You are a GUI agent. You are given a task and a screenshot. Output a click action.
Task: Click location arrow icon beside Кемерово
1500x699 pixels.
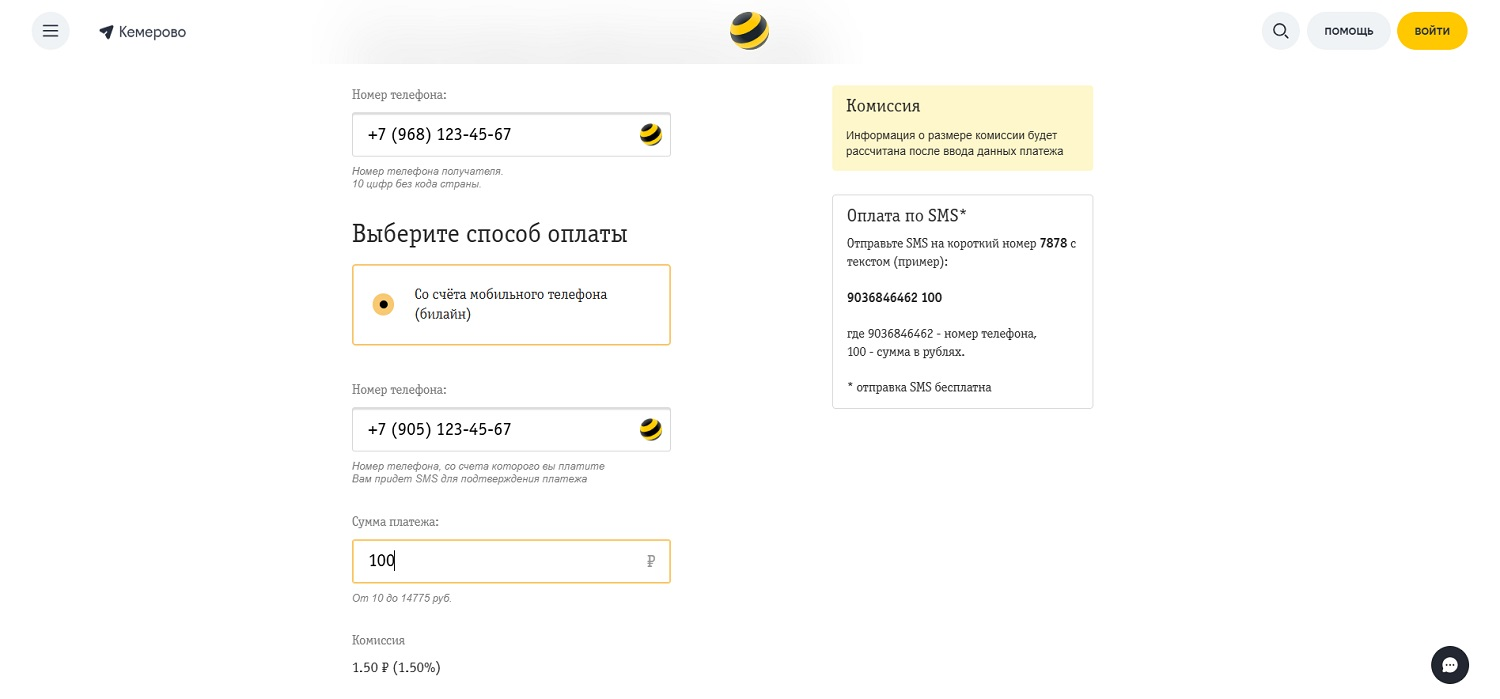pos(106,32)
